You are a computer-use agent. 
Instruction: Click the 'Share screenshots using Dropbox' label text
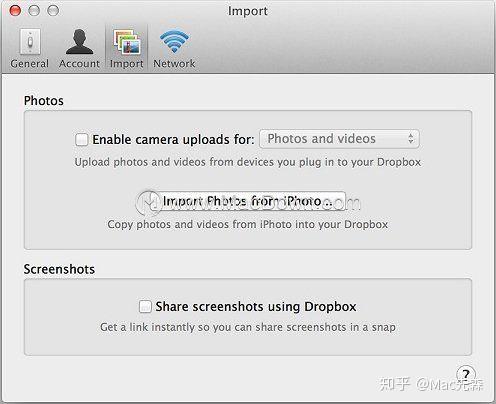256,307
